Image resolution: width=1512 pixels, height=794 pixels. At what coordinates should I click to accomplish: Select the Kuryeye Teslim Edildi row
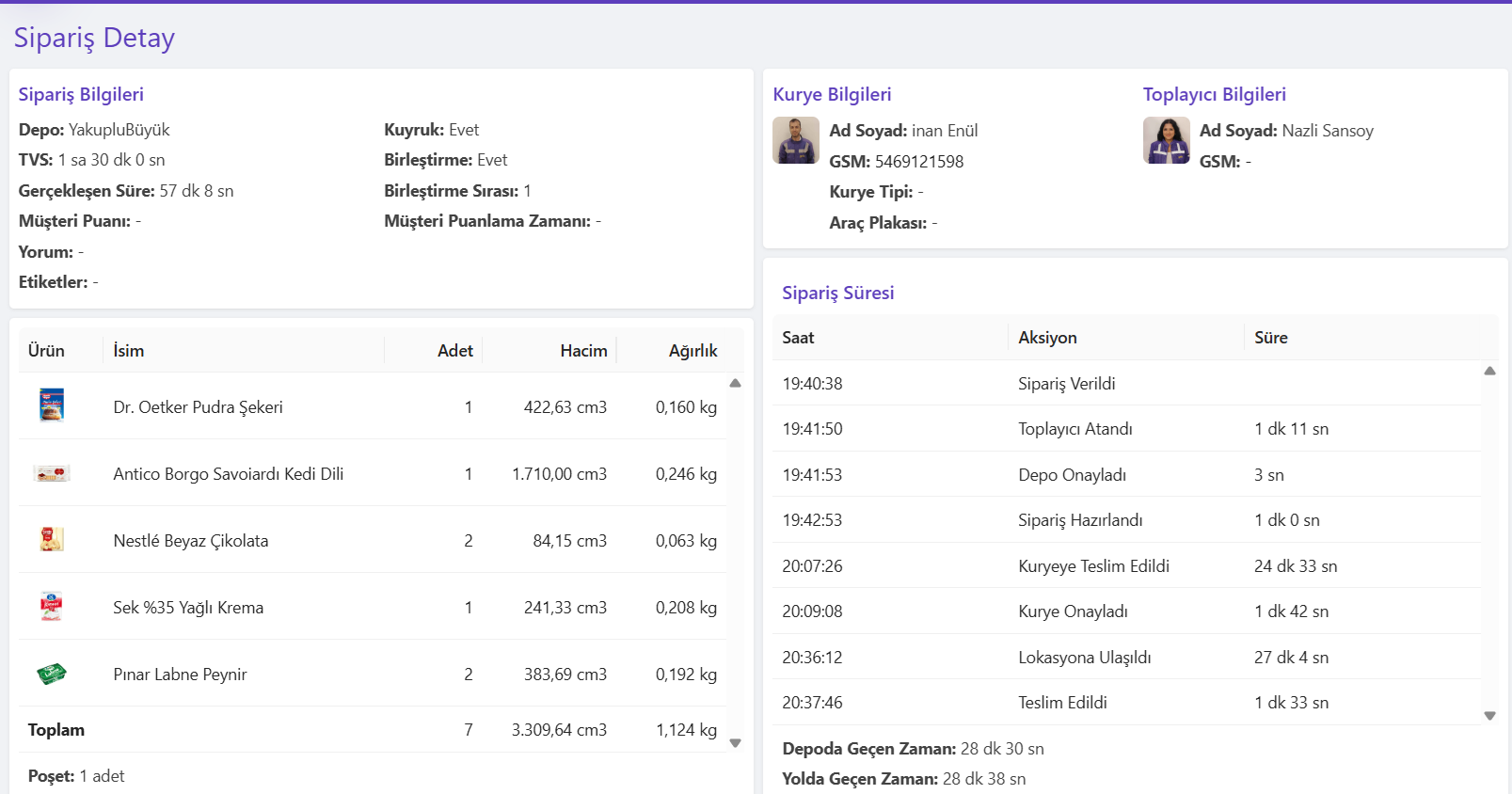coord(1127,565)
